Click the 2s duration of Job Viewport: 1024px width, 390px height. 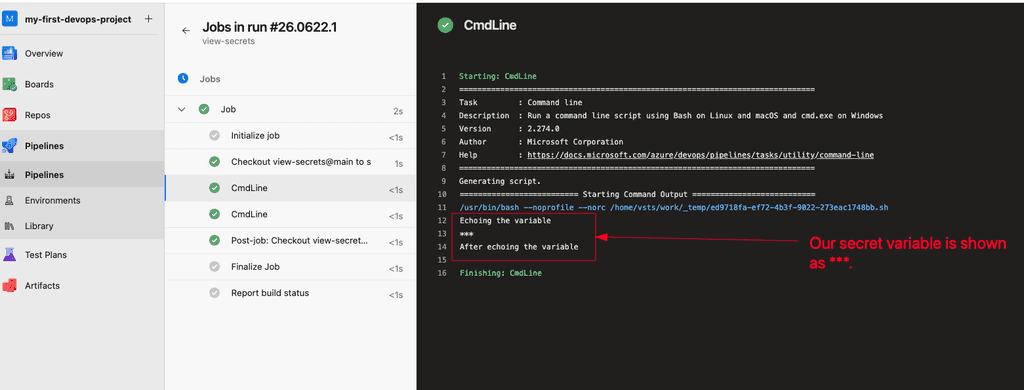pyautogui.click(x=398, y=112)
